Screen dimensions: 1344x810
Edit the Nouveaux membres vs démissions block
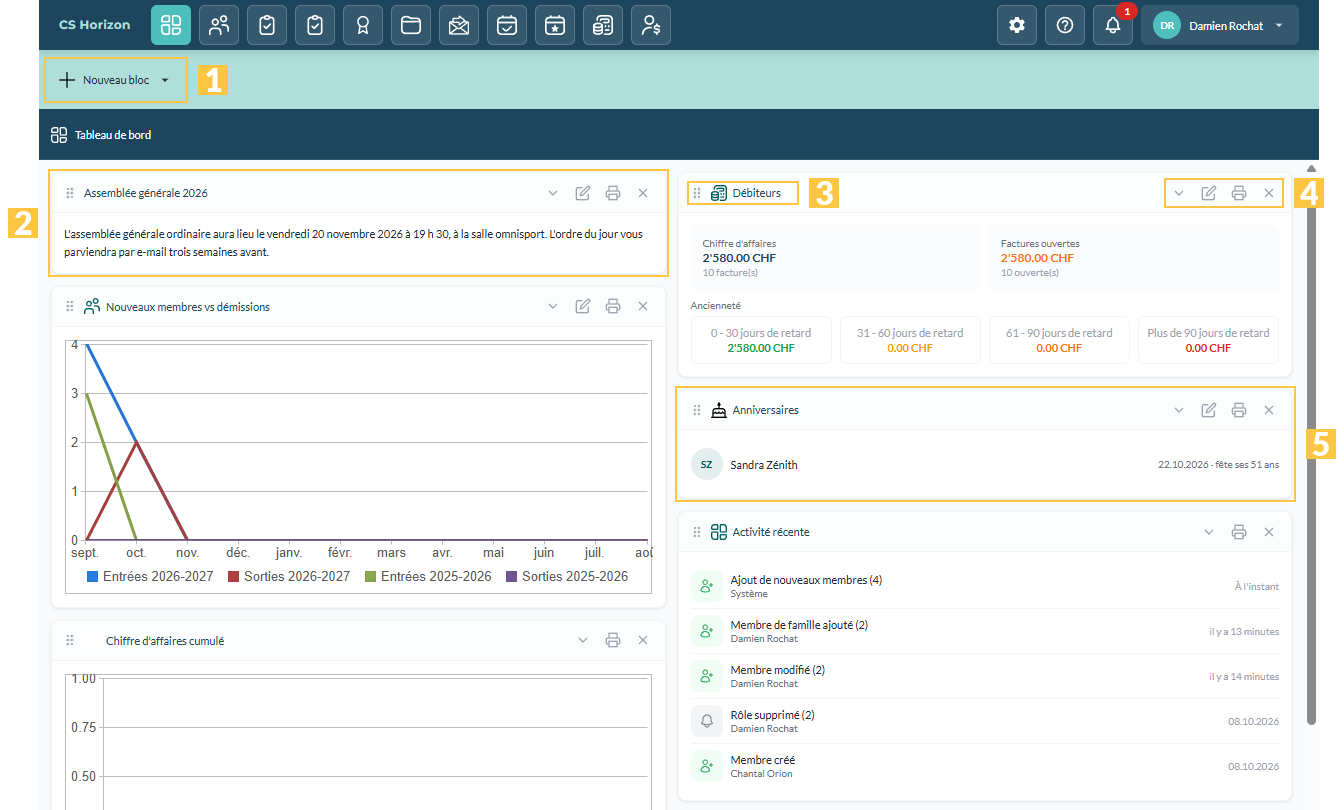[x=583, y=306]
